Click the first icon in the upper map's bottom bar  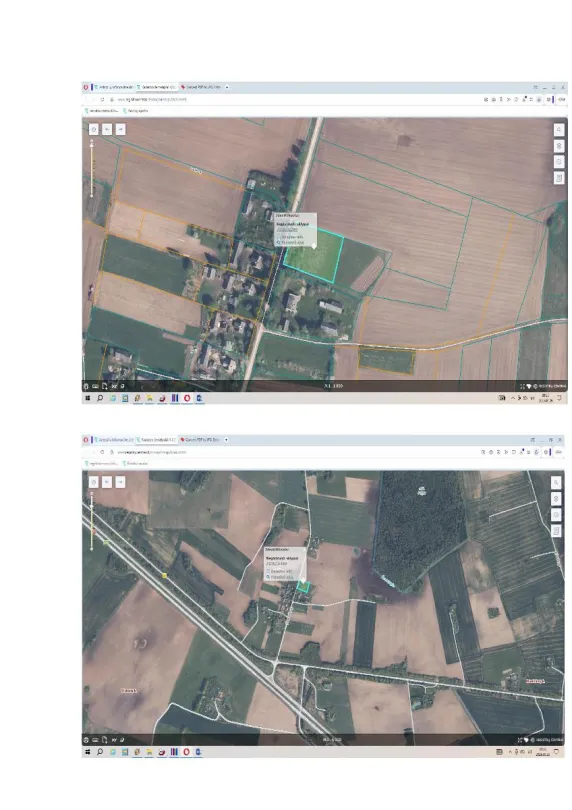(86, 386)
